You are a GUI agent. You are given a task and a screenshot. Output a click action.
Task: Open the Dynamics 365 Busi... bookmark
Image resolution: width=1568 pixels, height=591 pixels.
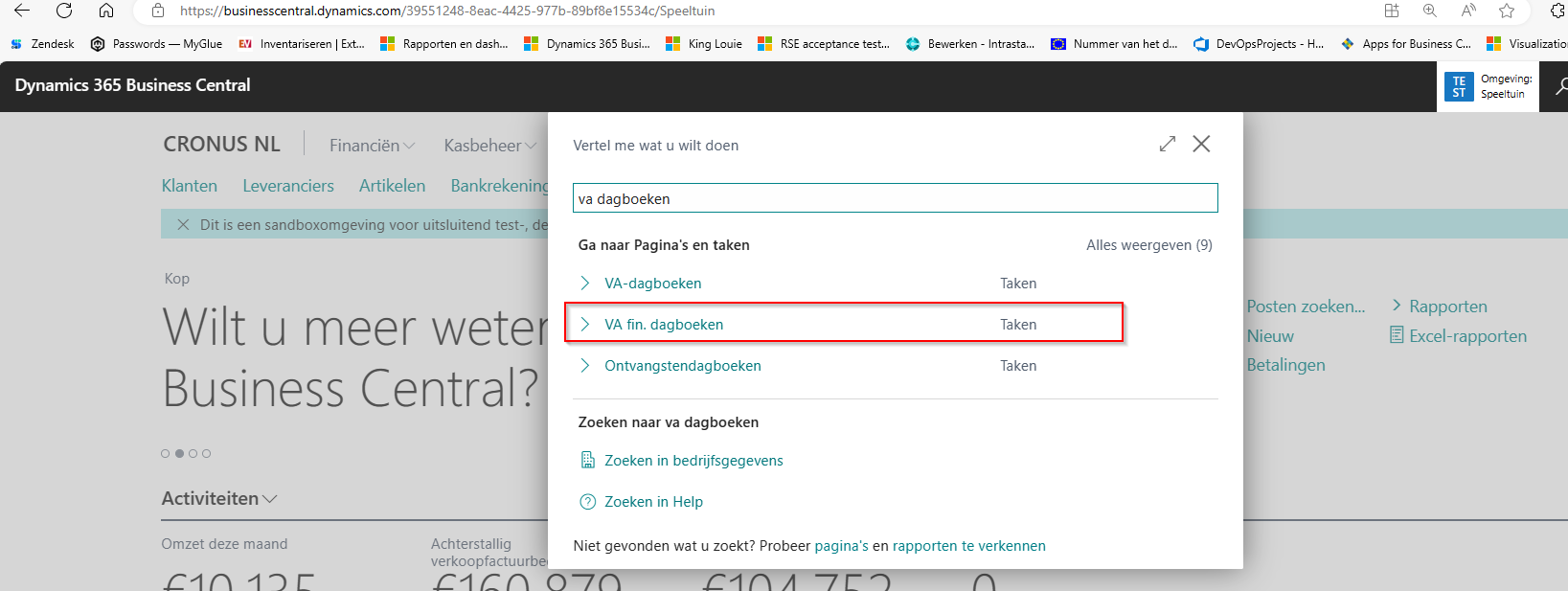pyautogui.click(x=587, y=44)
